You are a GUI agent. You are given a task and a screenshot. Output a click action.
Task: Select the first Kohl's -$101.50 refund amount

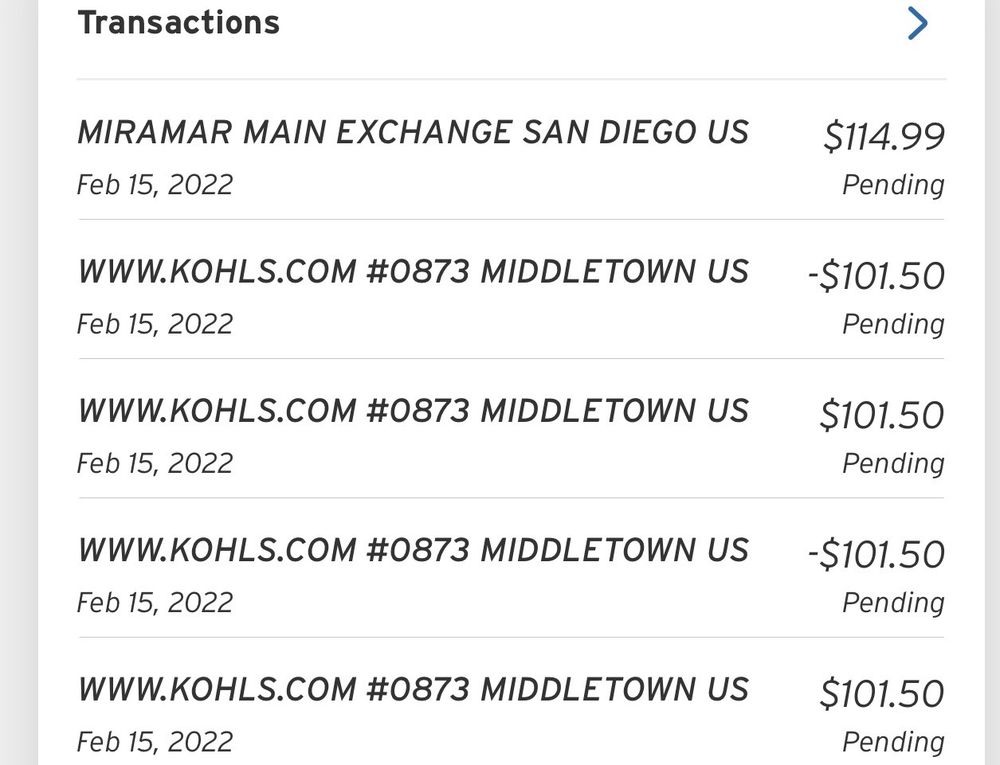[x=876, y=276]
